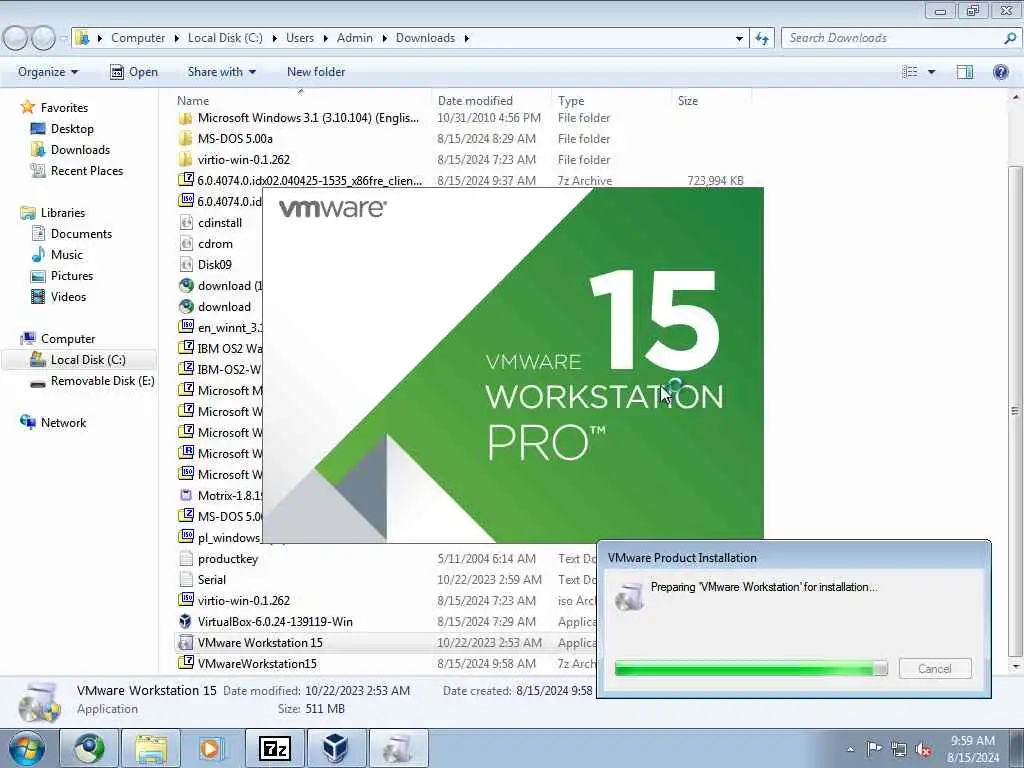Select the MS-DOS 5.00a folder icon
This screenshot has width=1024, height=768.
[x=185, y=138]
